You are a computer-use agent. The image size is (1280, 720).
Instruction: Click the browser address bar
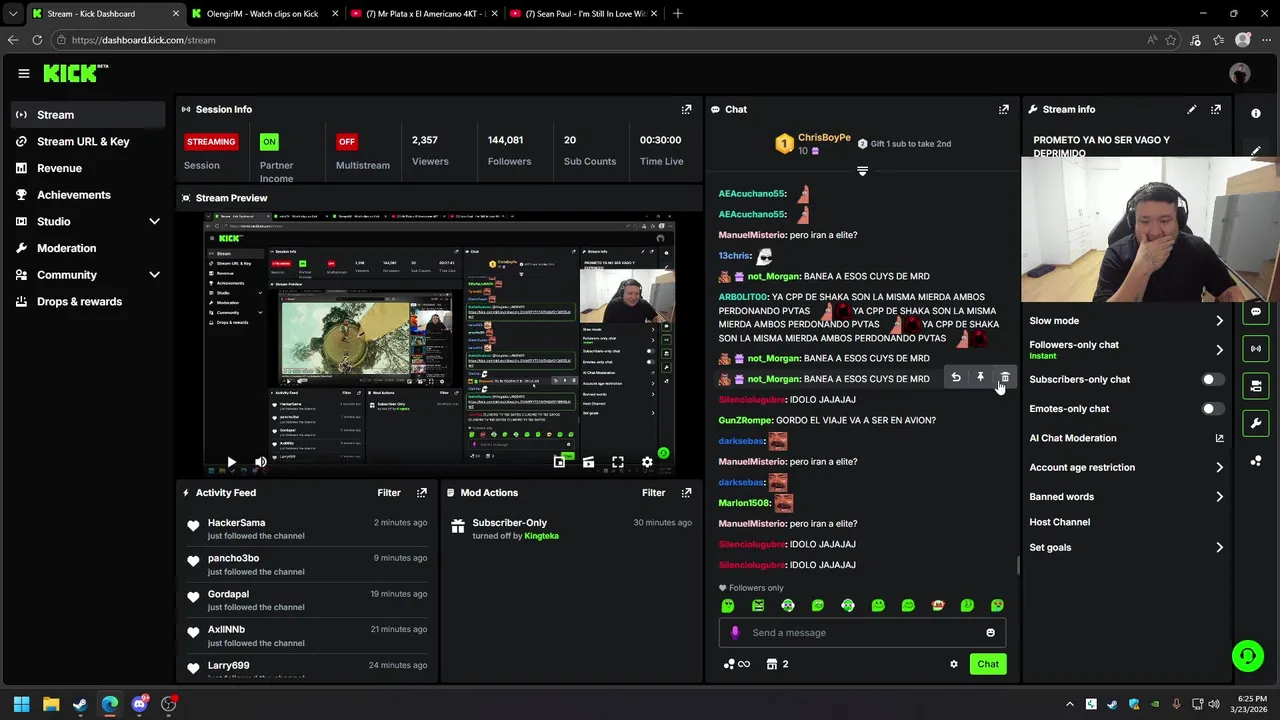tap(600, 40)
